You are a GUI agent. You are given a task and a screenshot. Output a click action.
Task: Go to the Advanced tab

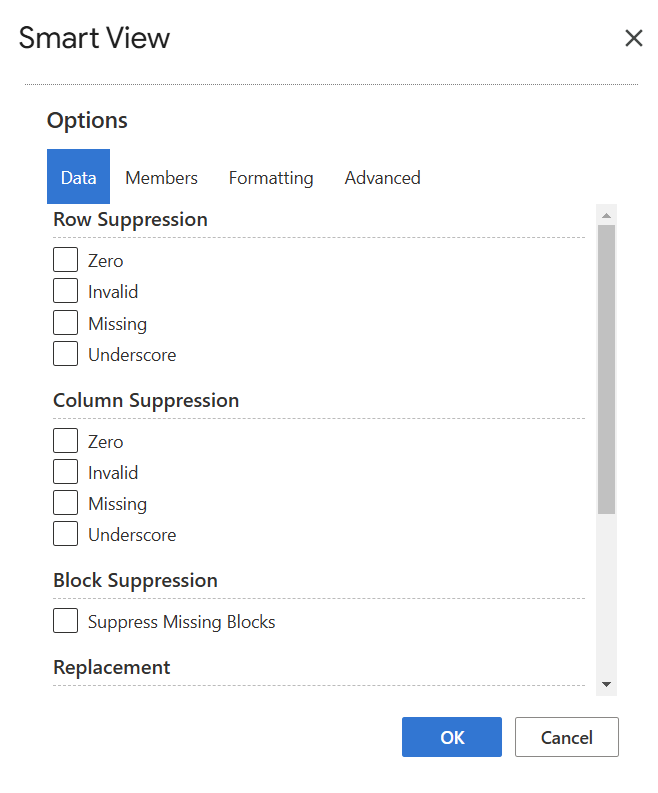[x=382, y=178]
